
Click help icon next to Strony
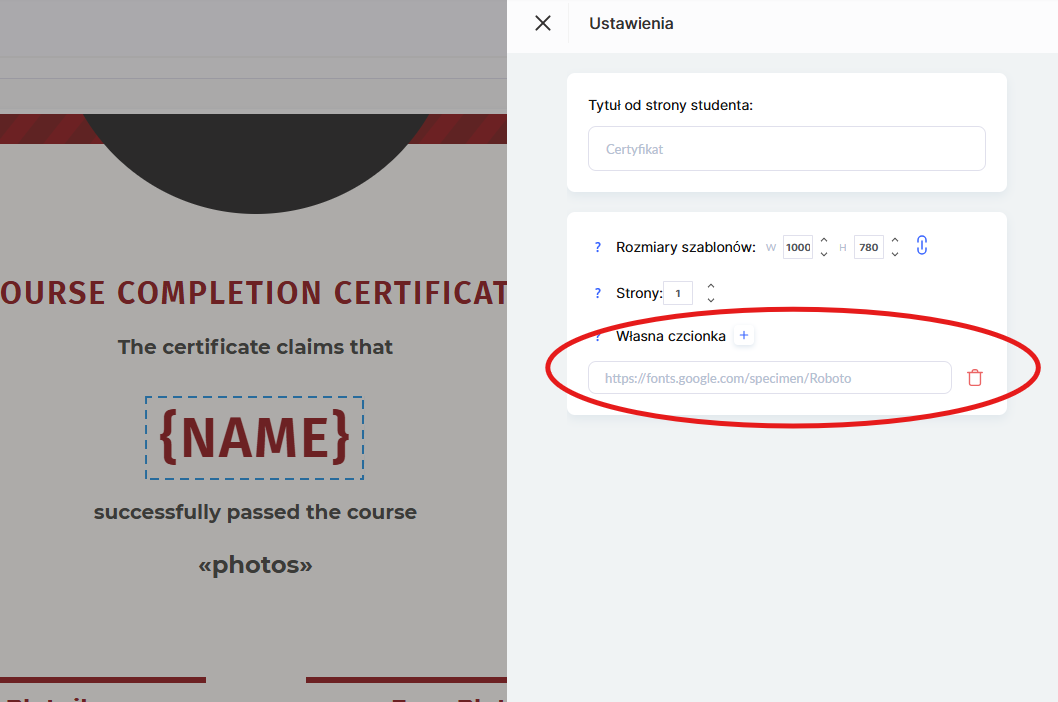(x=598, y=293)
